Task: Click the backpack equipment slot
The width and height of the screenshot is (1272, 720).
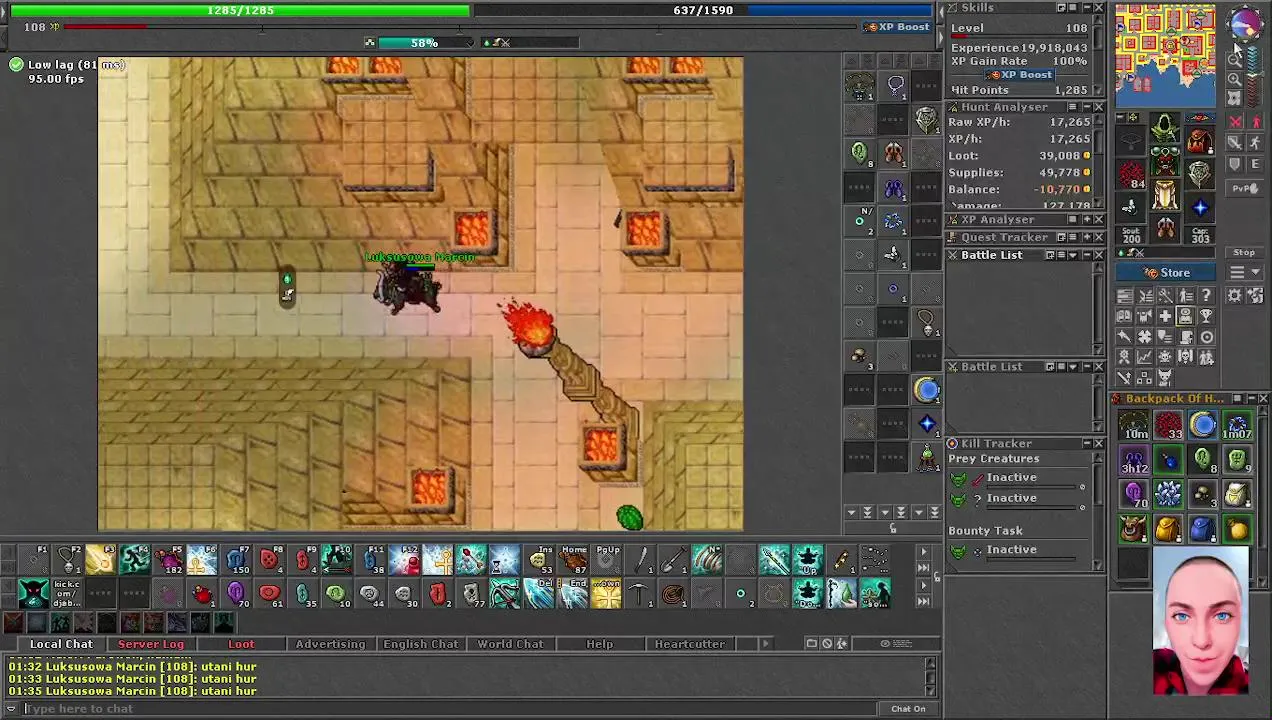Action: (1200, 141)
